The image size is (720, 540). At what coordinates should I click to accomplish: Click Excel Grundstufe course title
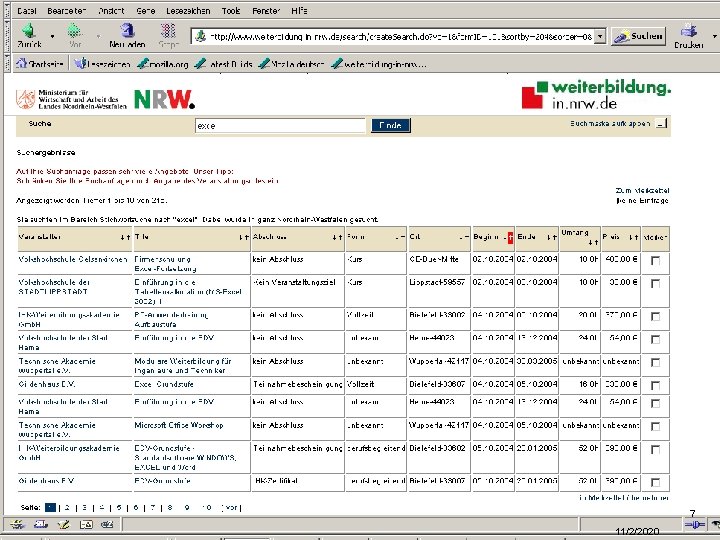click(164, 384)
